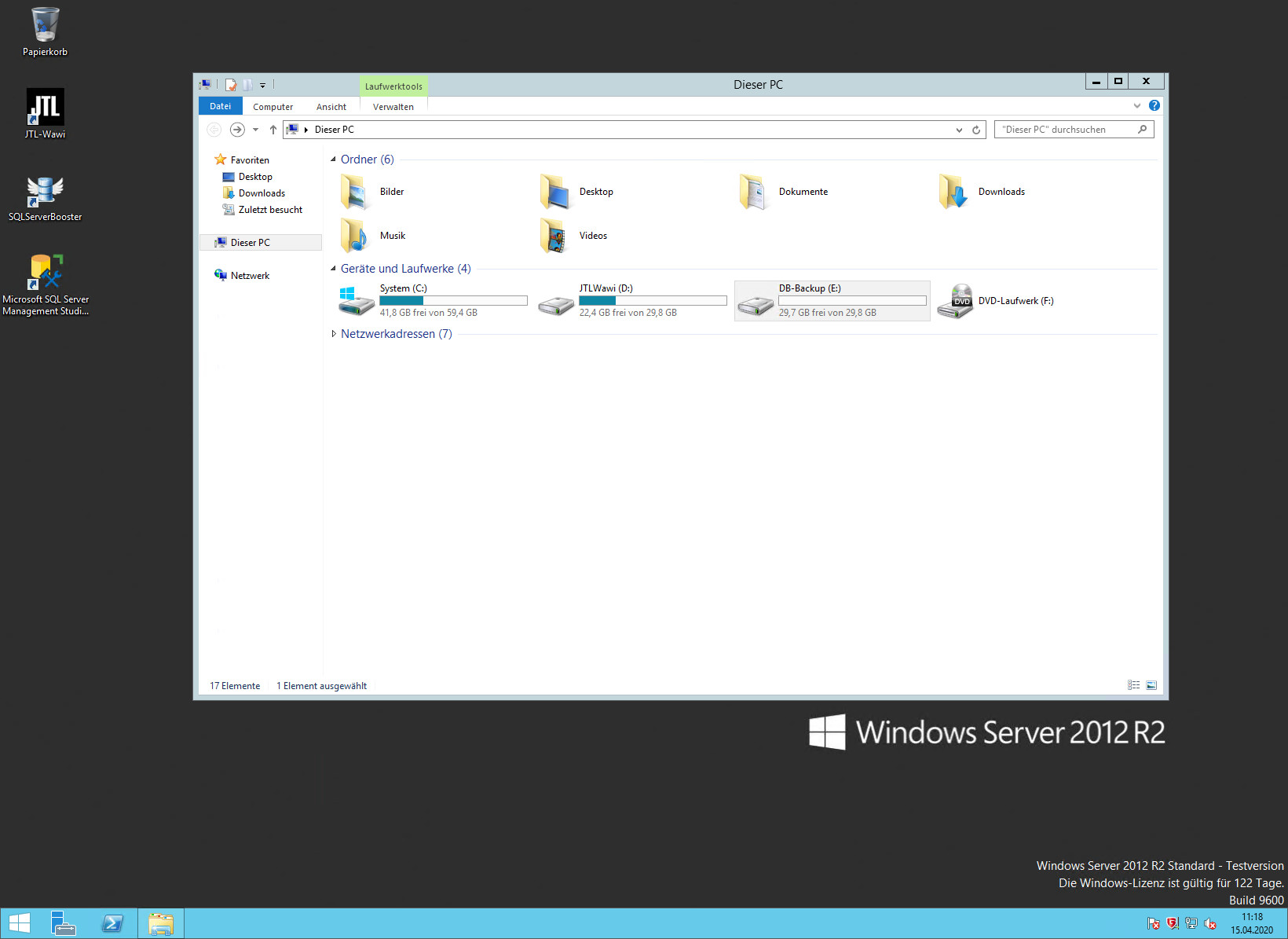Select Dieser PC in navigation pane

coord(260,243)
